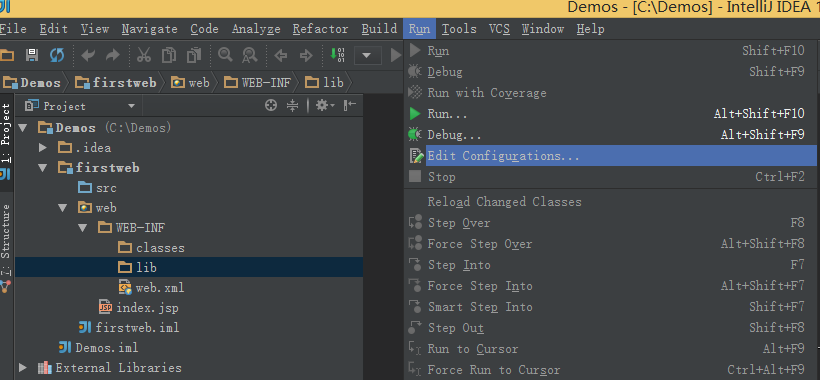This screenshot has height=380, width=820.
Task: Click the Synchronize refresh icon
Action: 56,55
